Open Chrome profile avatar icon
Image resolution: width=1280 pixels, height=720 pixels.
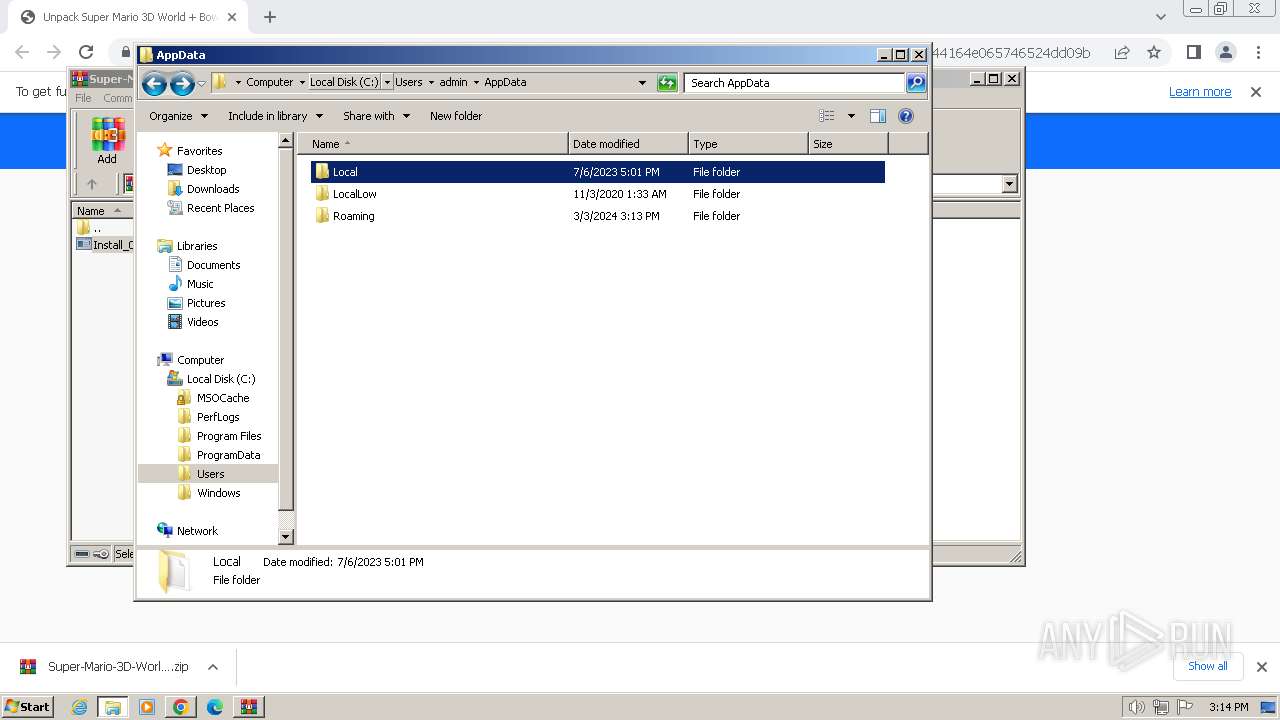[x=1226, y=52]
